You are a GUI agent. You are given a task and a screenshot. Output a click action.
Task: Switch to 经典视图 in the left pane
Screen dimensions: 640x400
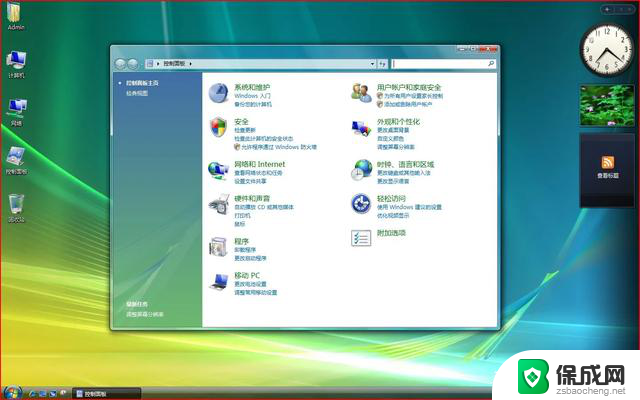click(x=137, y=93)
